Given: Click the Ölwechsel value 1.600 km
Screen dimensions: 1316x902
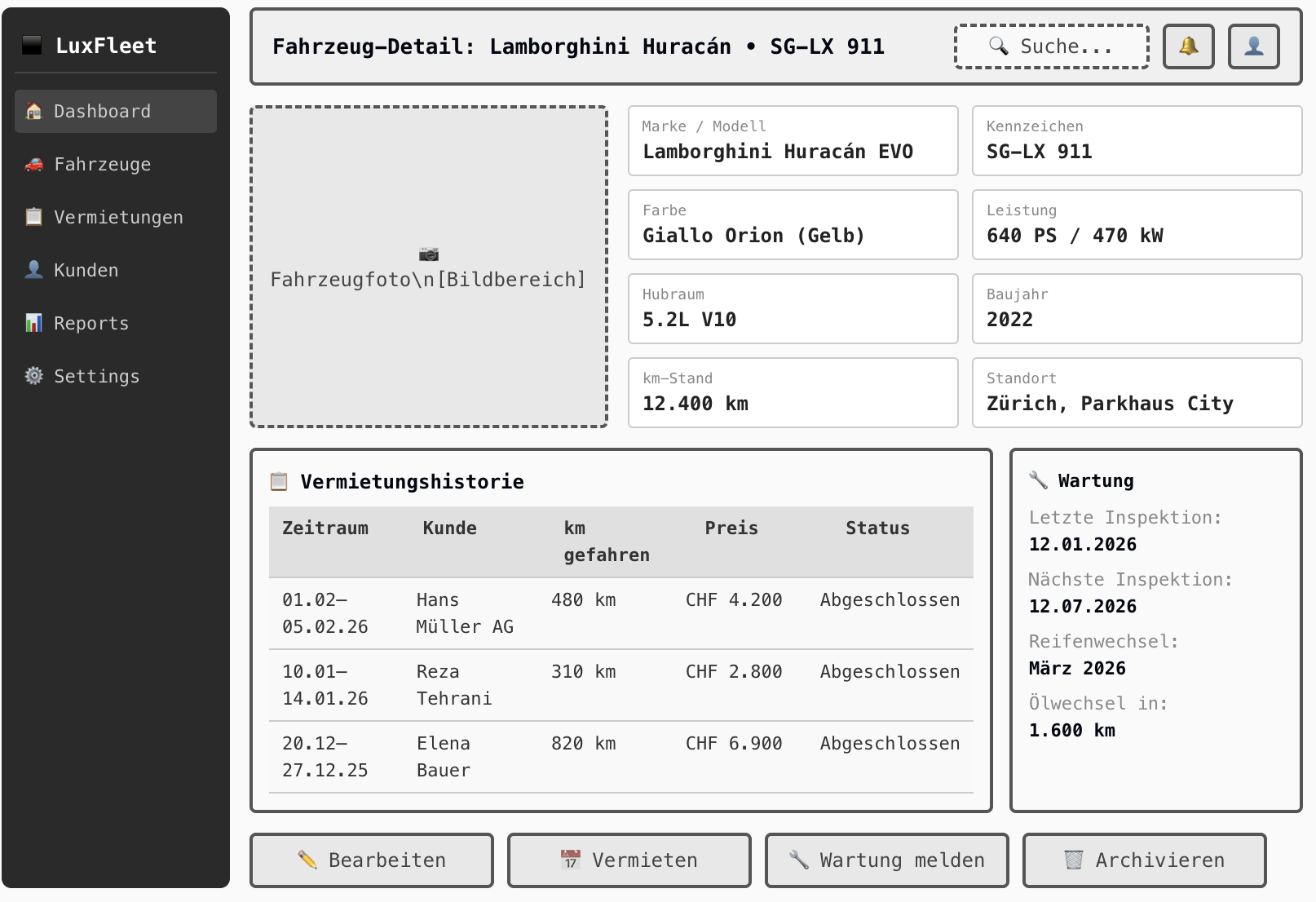Looking at the screenshot, I should 1072,730.
